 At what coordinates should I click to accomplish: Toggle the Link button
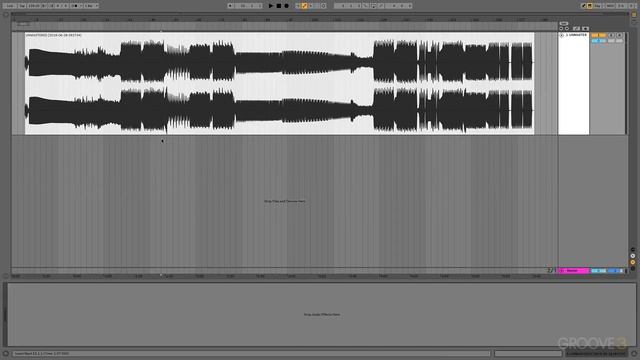[9, 6]
